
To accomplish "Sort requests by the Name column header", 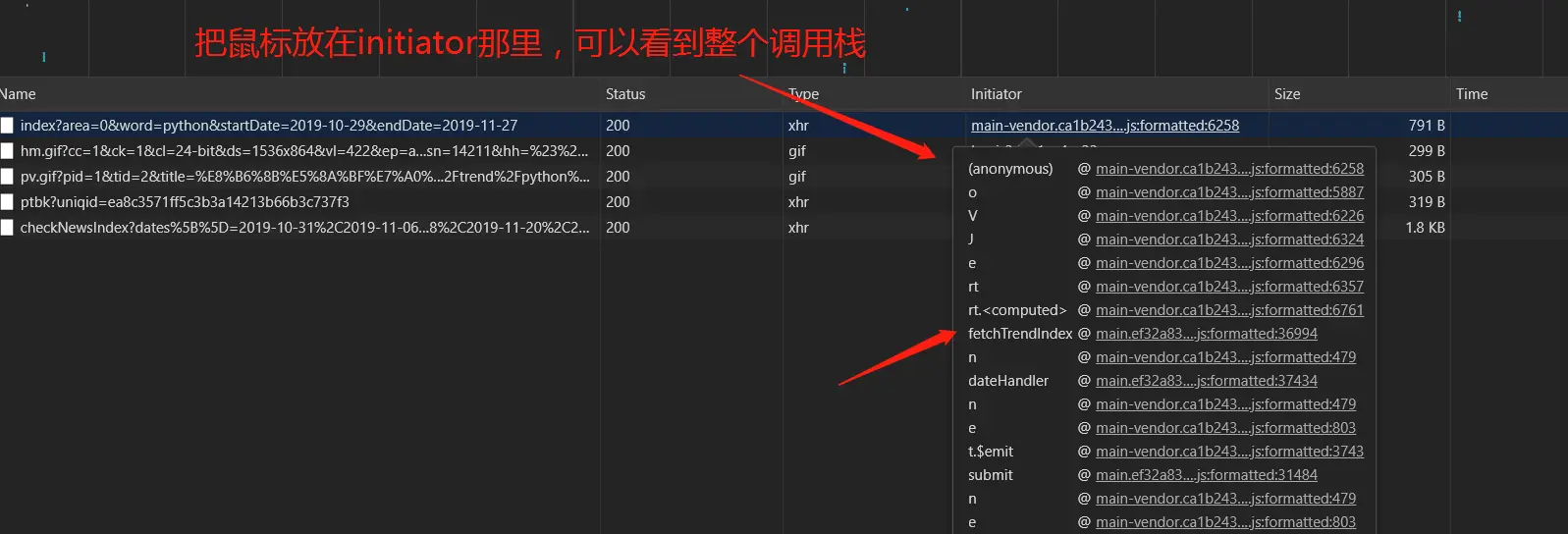I will 18,94.
